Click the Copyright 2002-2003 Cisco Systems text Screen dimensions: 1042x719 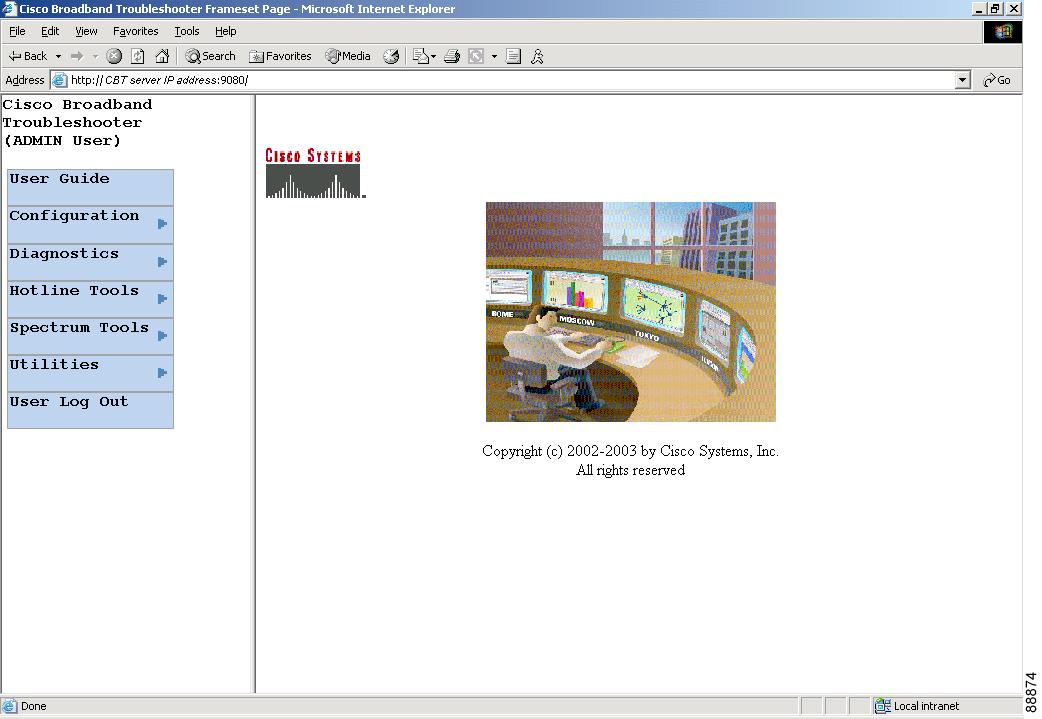(630, 451)
